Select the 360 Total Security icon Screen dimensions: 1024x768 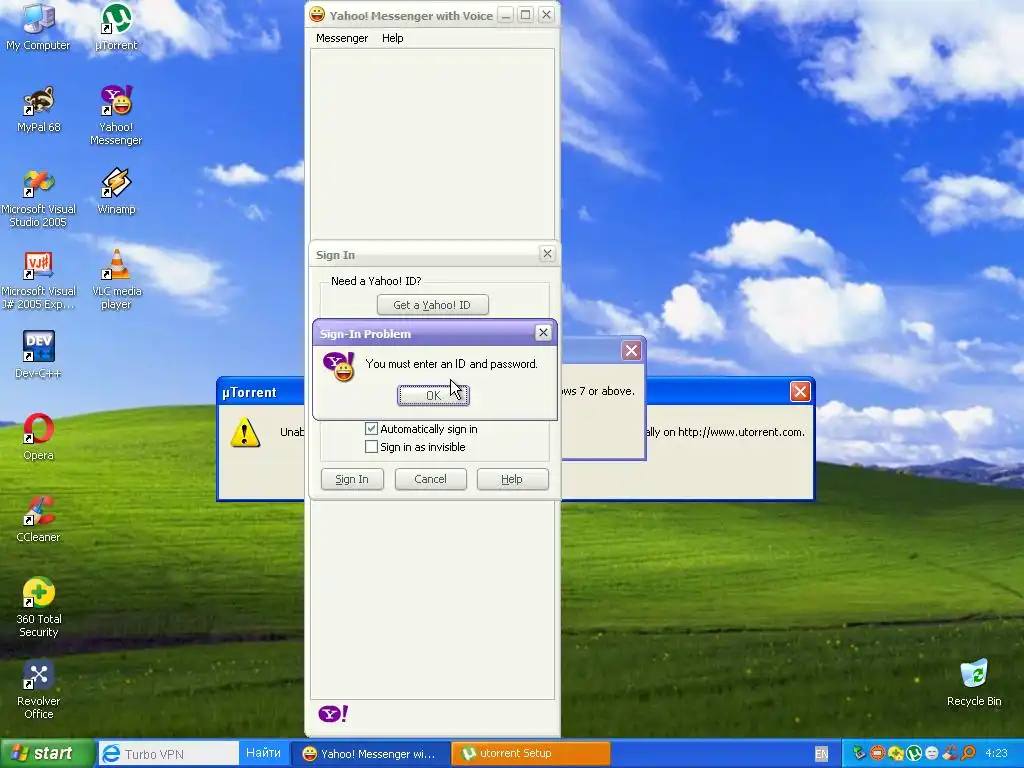(39, 607)
